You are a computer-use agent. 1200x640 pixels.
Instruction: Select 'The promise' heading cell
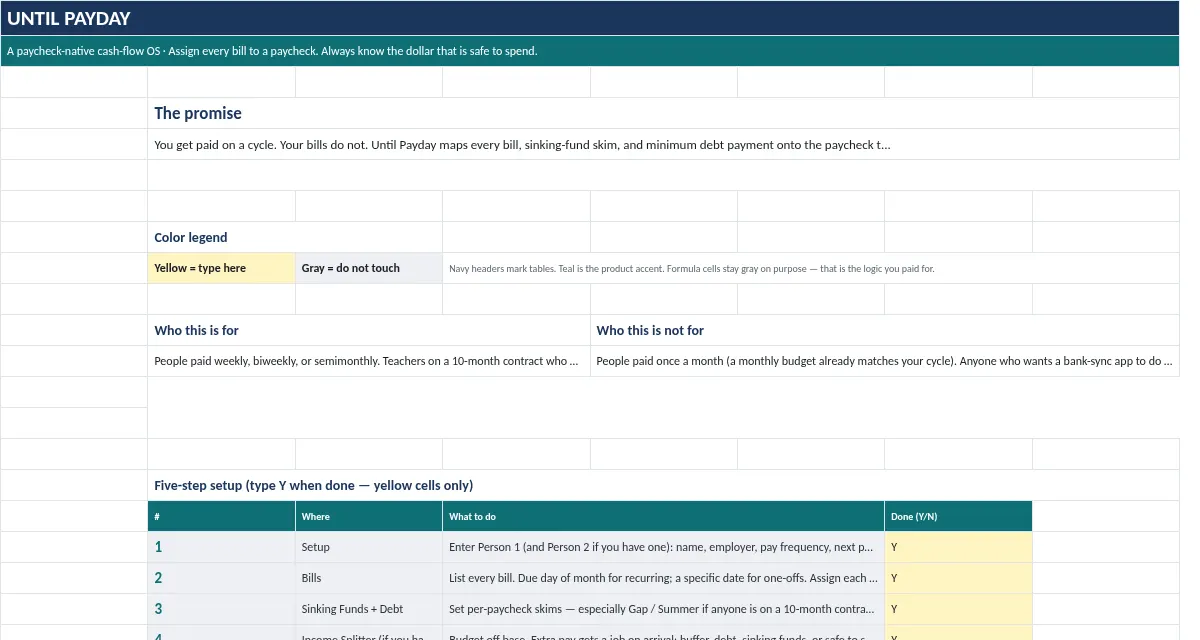click(x=664, y=113)
